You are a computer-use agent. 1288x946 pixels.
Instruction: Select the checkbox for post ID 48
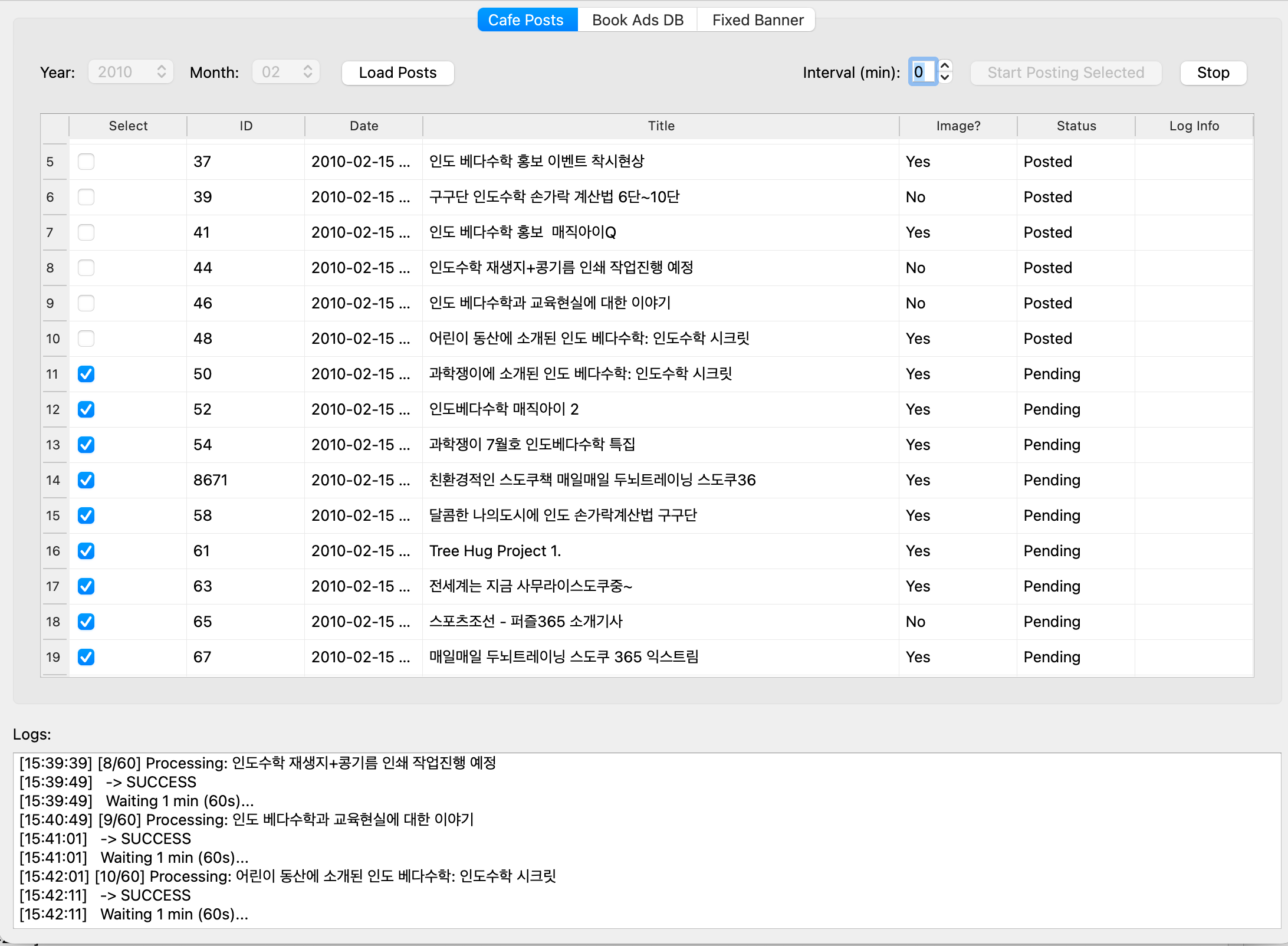point(86,339)
